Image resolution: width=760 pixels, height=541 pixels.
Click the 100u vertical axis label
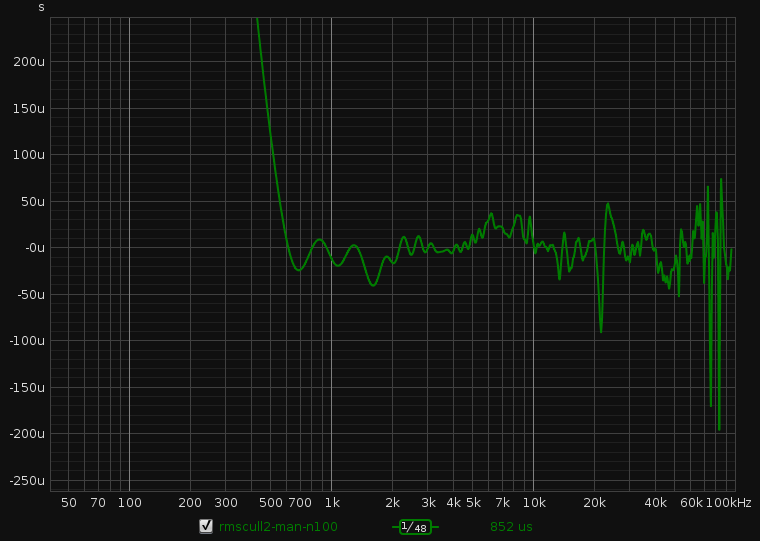pos(31,155)
